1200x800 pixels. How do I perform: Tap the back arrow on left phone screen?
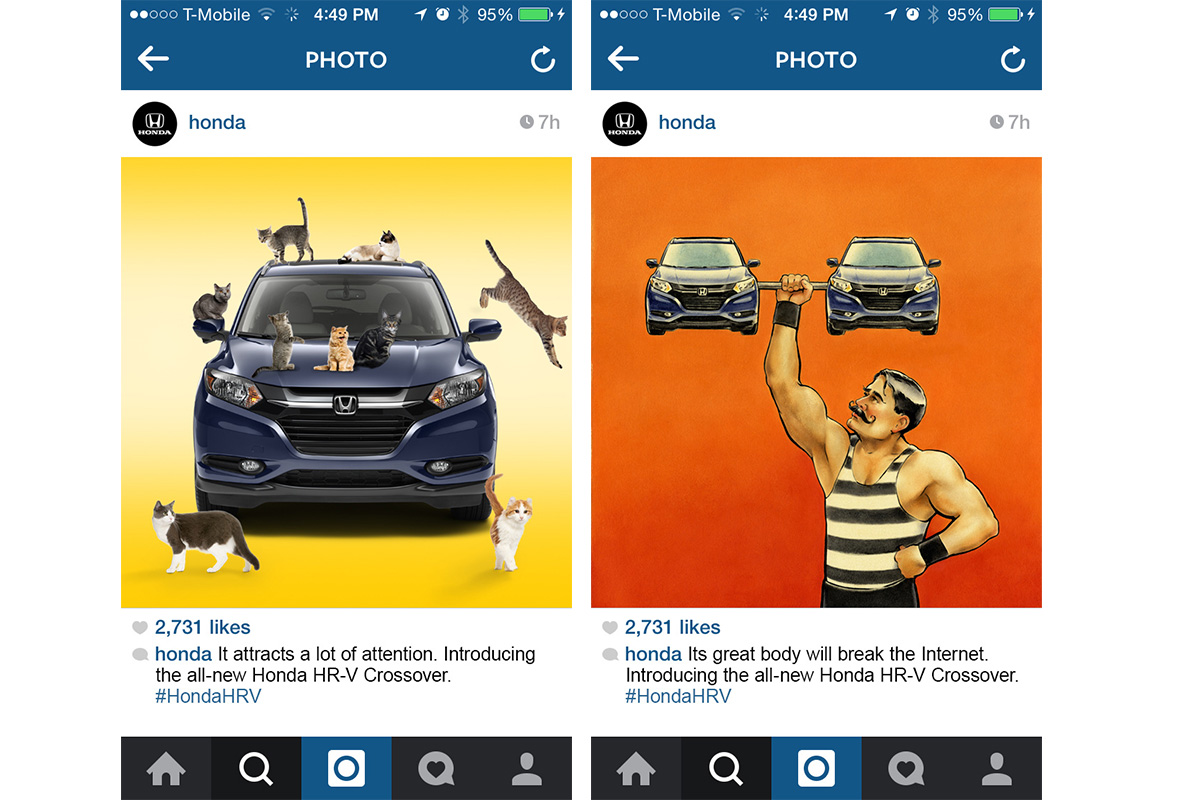pos(153,59)
